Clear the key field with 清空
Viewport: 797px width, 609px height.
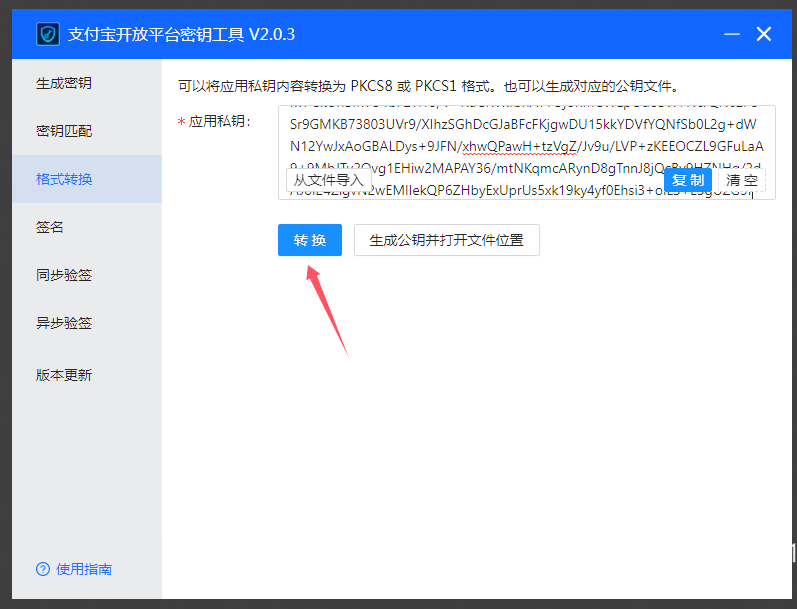coord(742,180)
